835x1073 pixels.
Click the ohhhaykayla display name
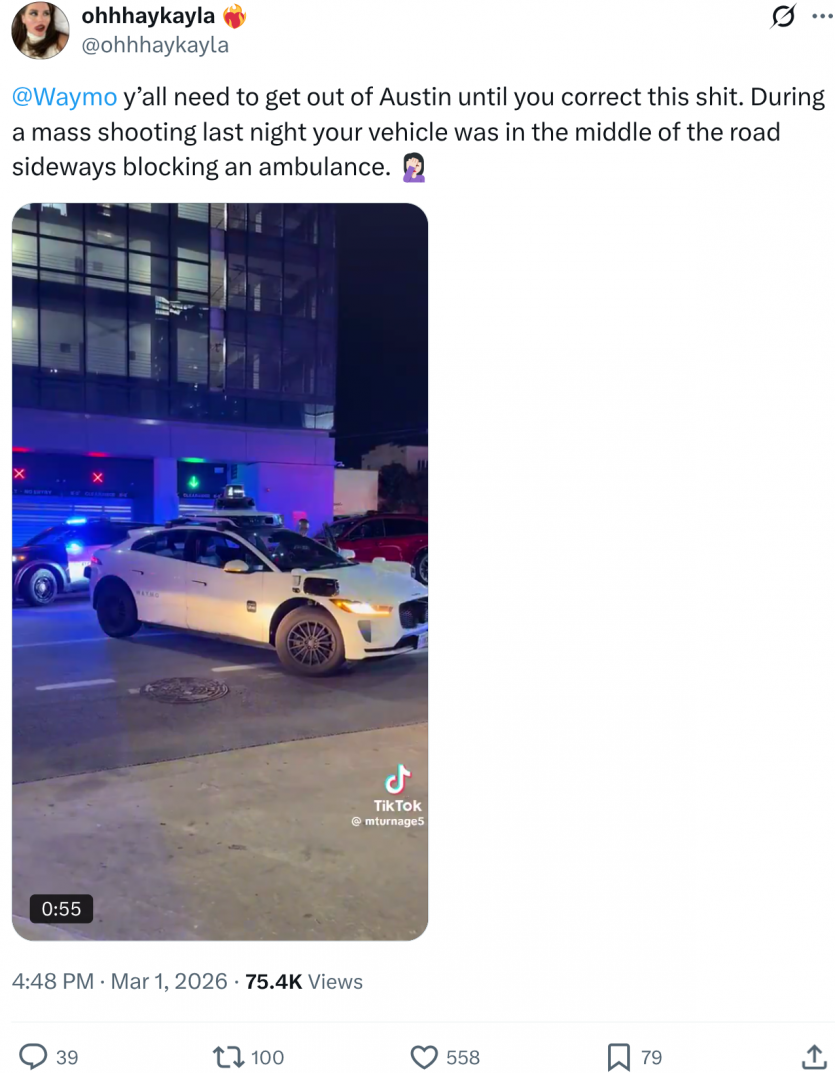coord(148,16)
